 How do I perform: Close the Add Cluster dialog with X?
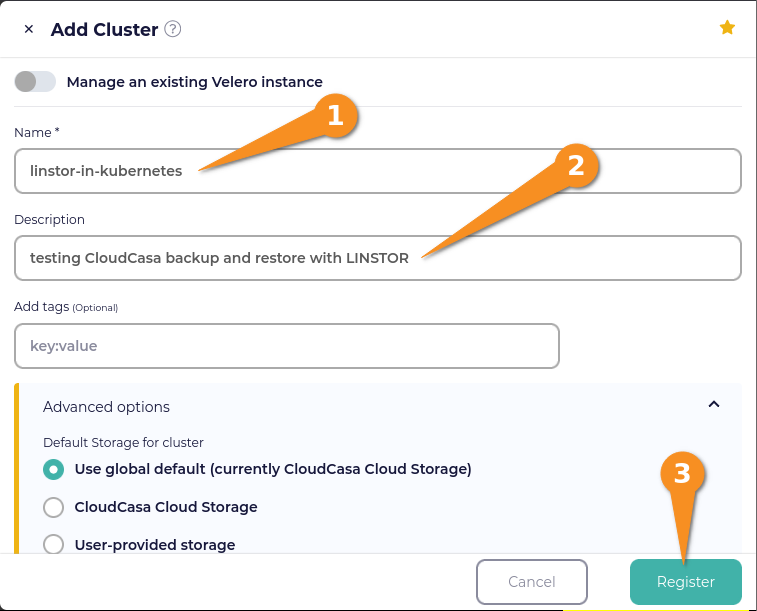coord(28,29)
